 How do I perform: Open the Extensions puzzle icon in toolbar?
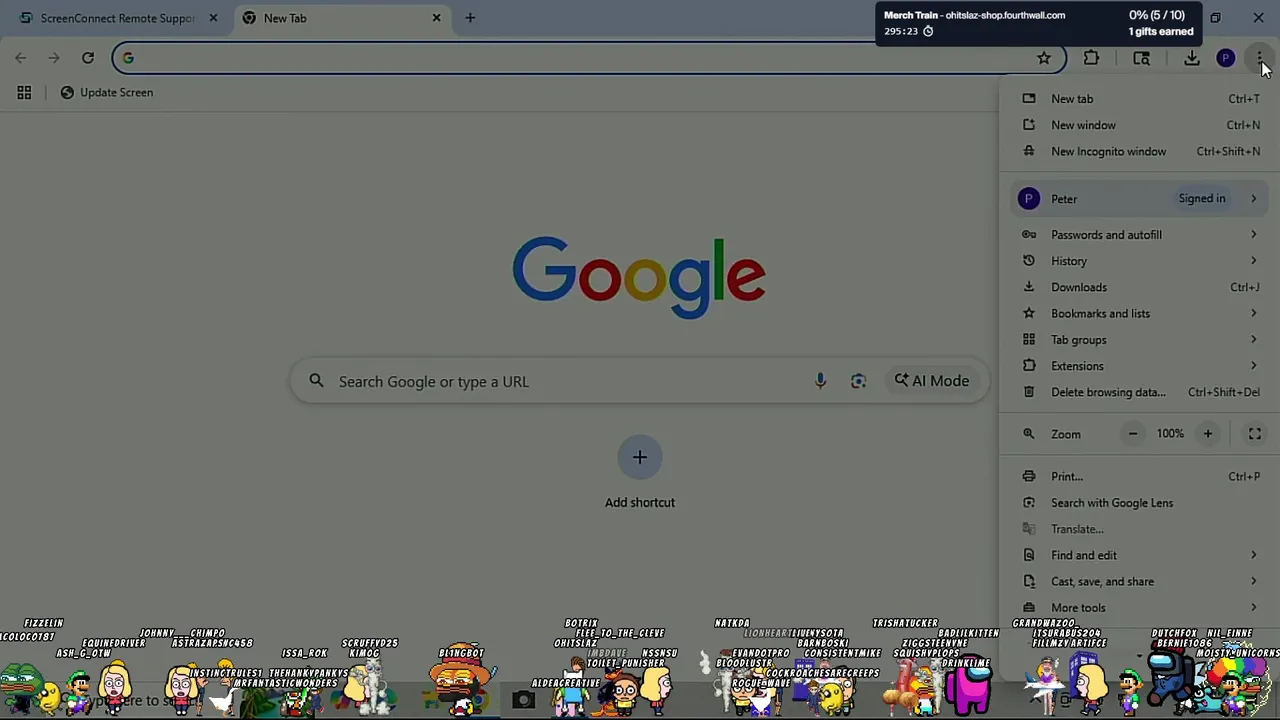tap(1091, 58)
